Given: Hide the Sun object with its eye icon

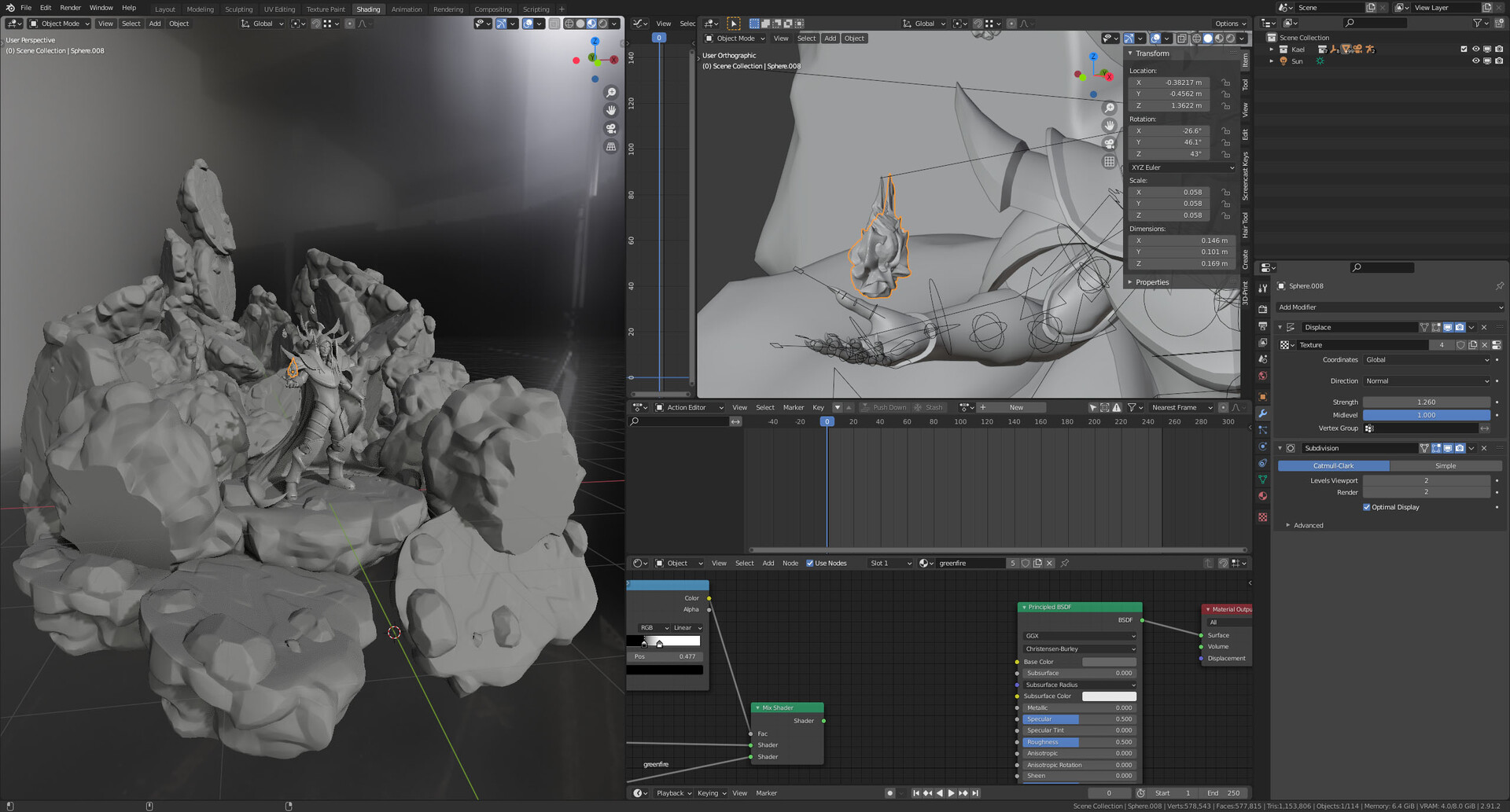Looking at the screenshot, I should 1475,61.
